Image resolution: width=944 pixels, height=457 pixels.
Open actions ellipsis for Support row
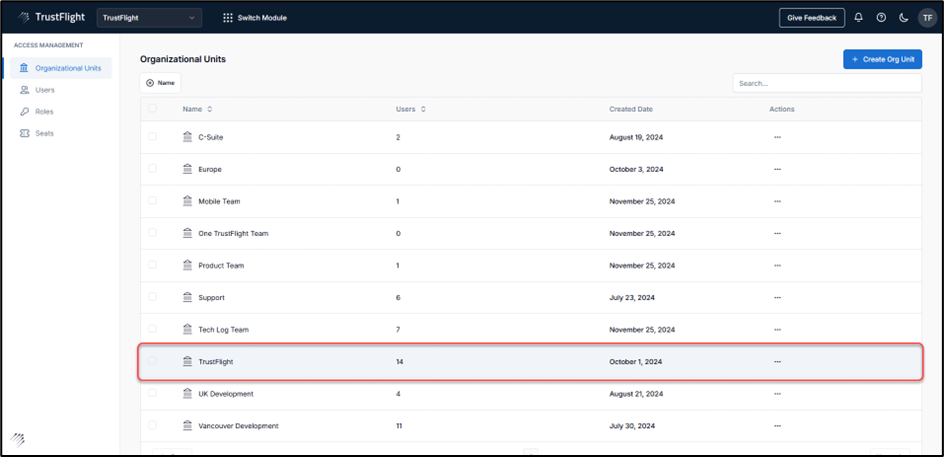pos(777,298)
